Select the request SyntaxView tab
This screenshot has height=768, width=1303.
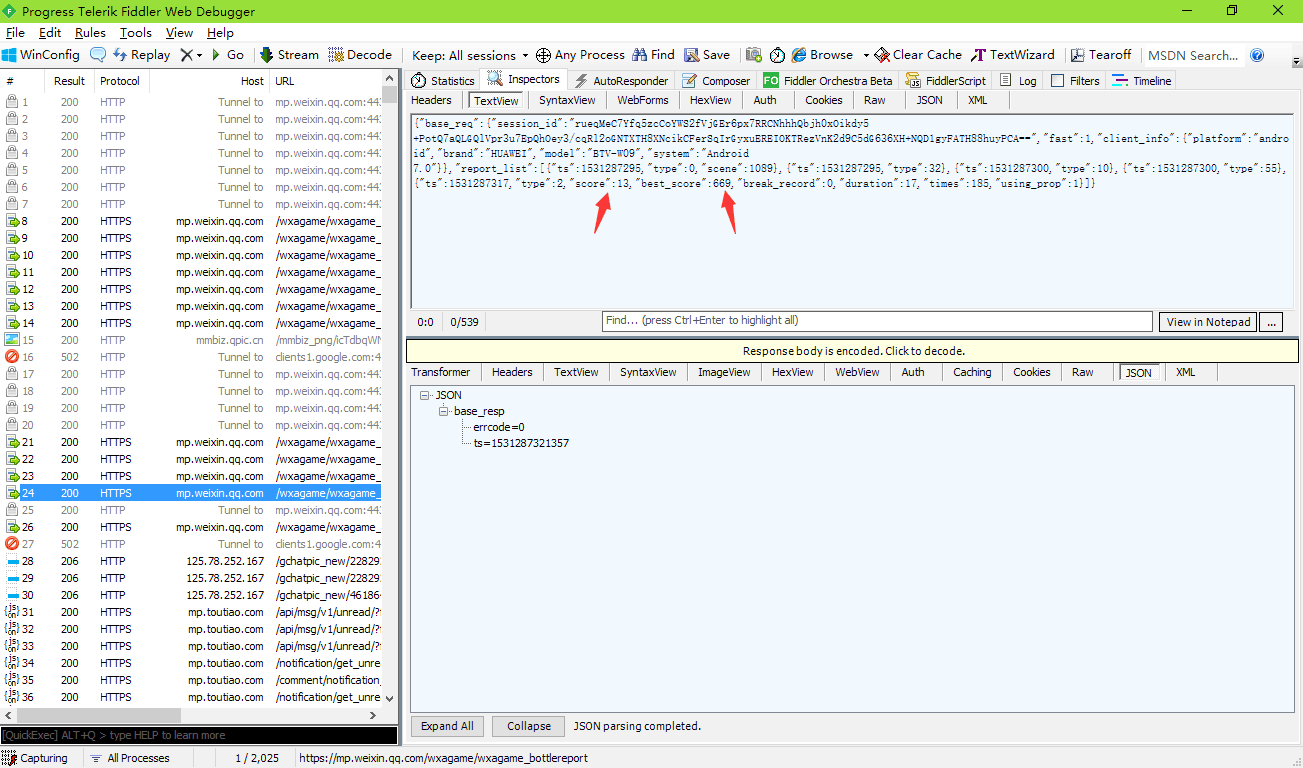point(567,100)
